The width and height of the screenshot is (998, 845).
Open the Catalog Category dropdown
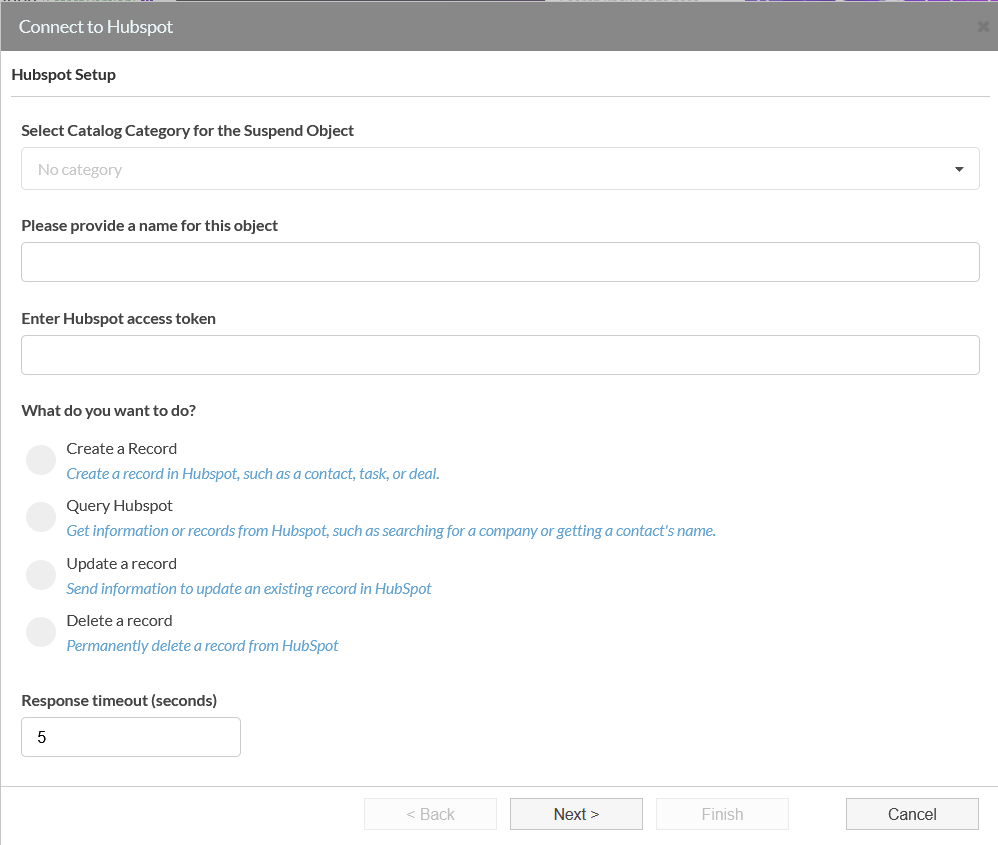(x=500, y=169)
